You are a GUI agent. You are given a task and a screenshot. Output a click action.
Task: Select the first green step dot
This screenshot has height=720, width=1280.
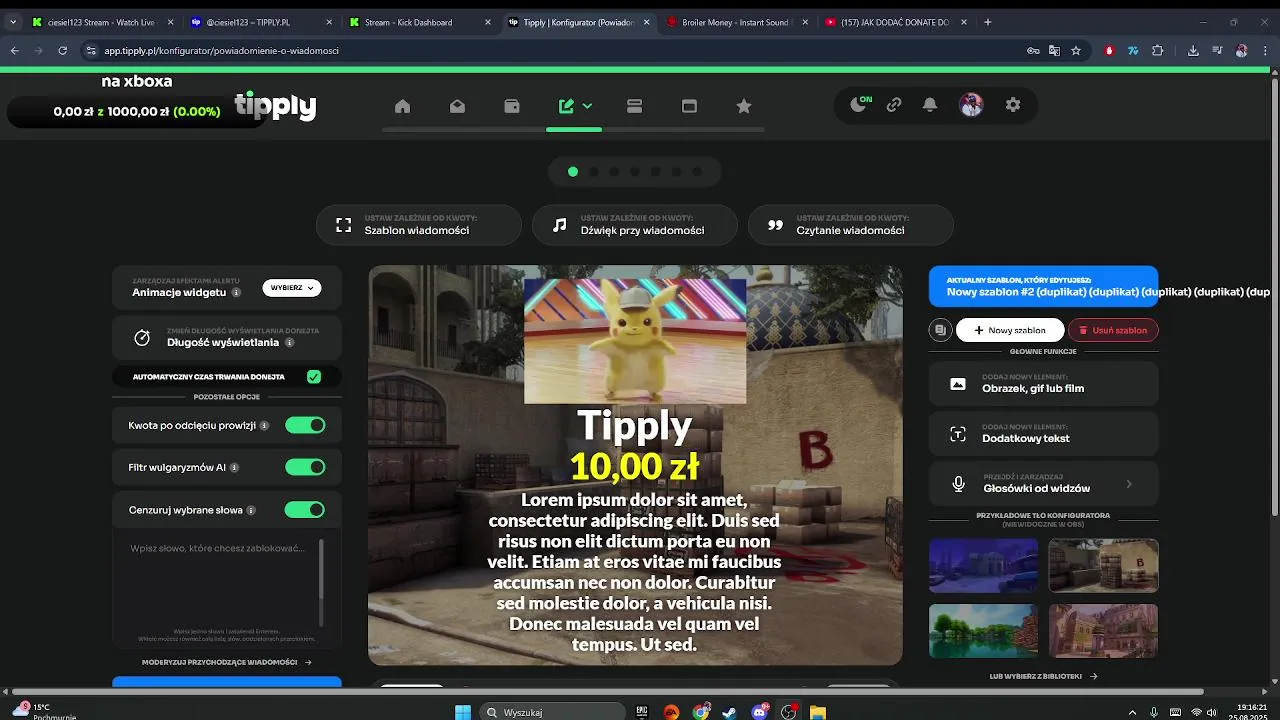click(573, 171)
